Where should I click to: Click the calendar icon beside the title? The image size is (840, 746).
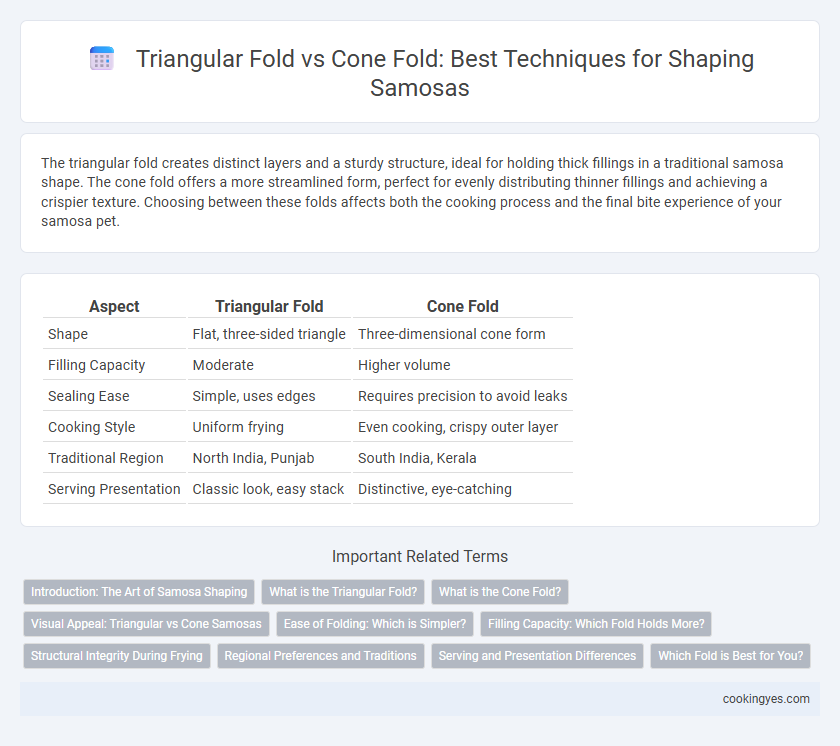(102, 58)
